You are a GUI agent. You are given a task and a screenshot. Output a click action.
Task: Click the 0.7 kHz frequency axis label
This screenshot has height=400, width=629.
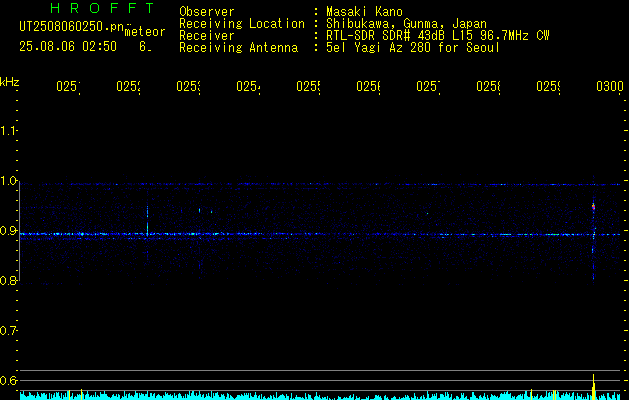coord(8,331)
